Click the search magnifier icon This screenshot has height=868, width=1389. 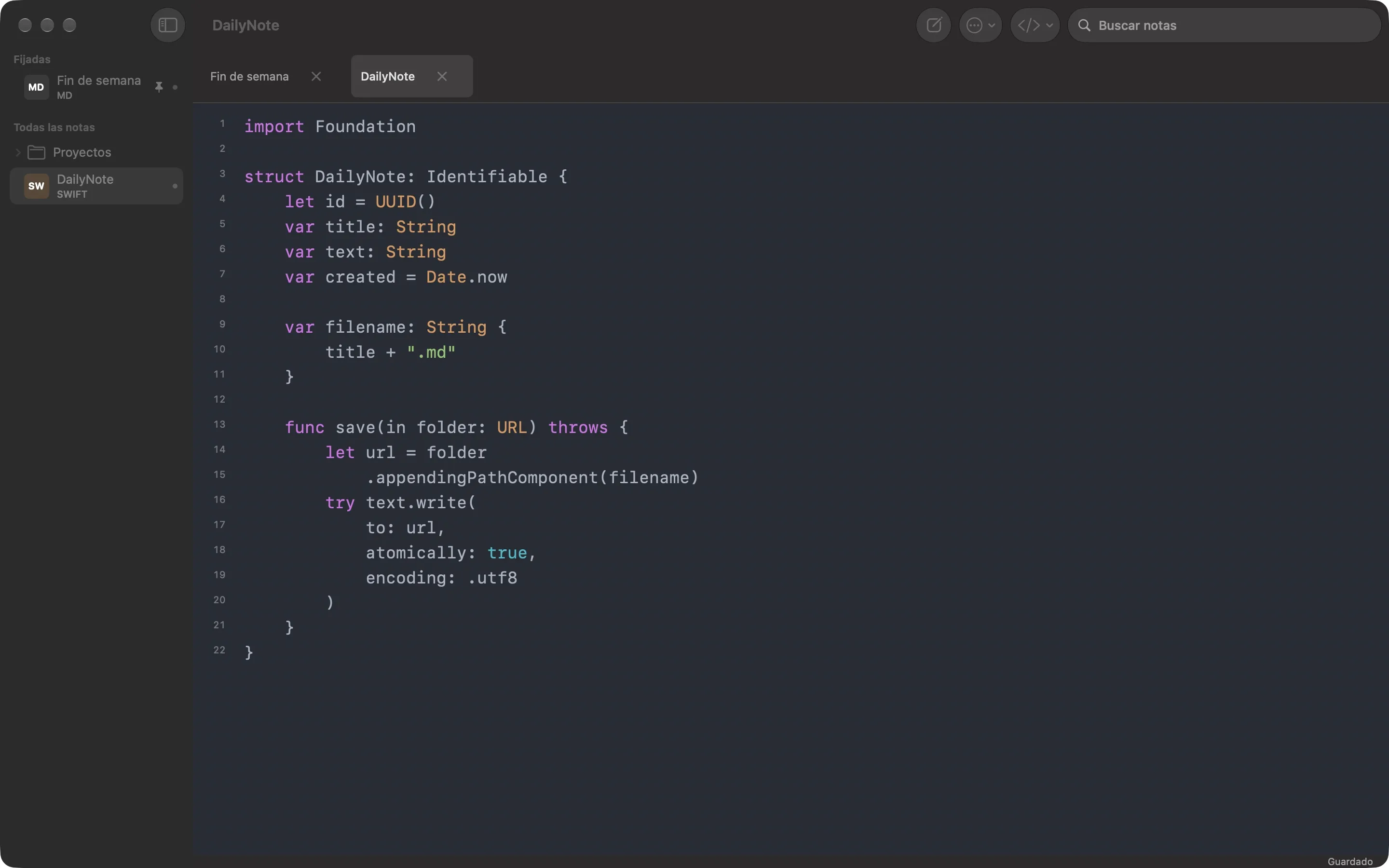(1084, 25)
